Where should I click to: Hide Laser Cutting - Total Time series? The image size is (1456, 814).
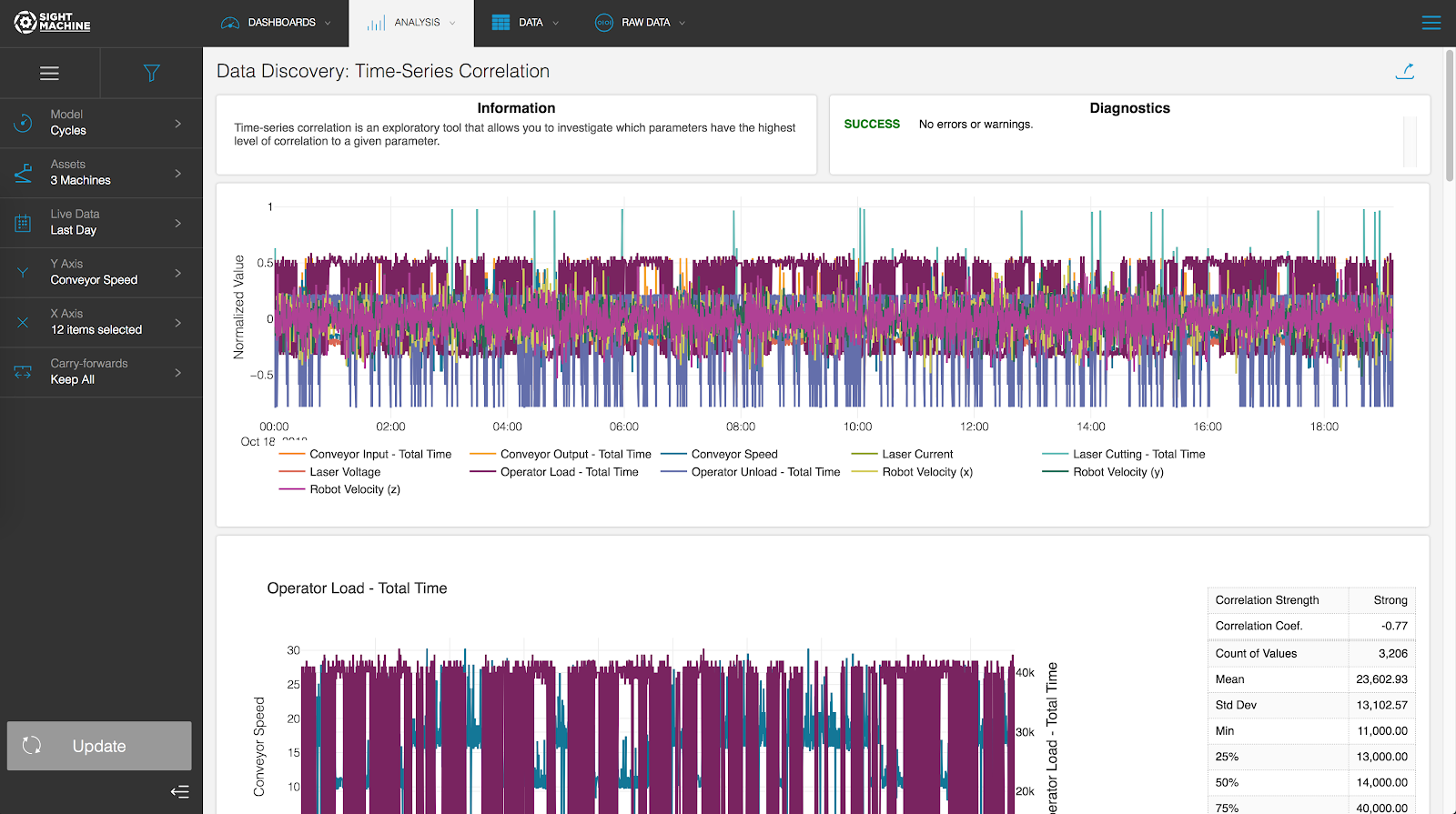click(x=1138, y=454)
